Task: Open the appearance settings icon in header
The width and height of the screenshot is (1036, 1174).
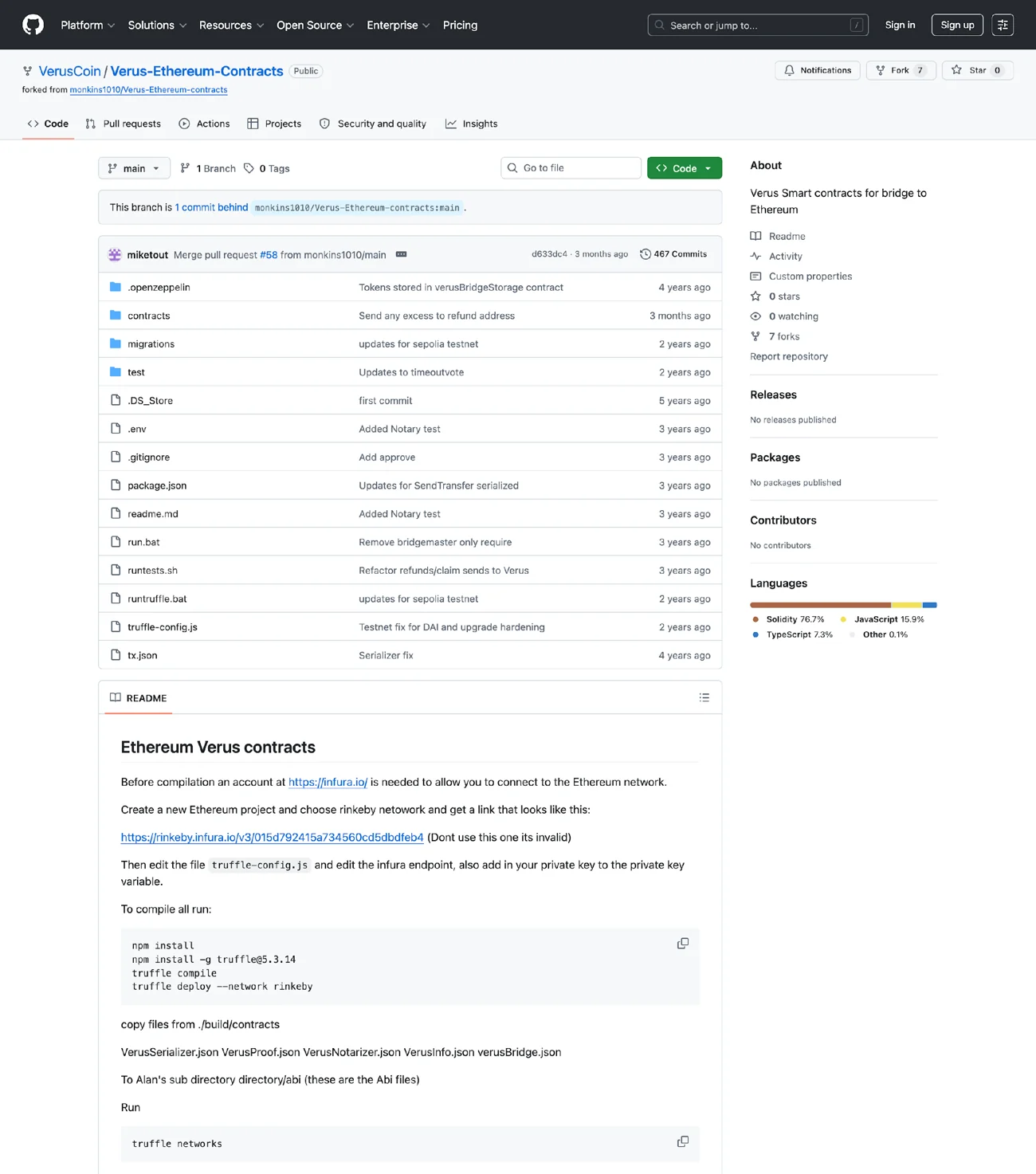Action: coord(1003,25)
